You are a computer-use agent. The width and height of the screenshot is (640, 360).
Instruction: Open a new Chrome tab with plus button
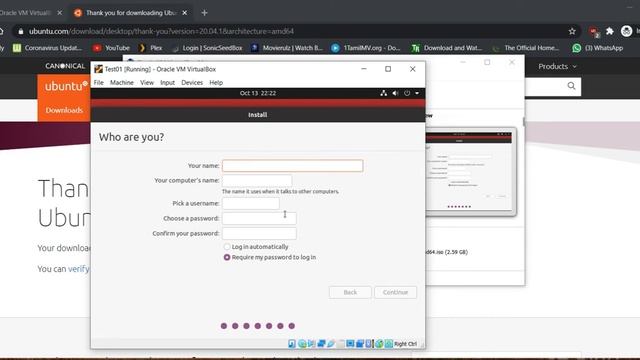click(204, 13)
